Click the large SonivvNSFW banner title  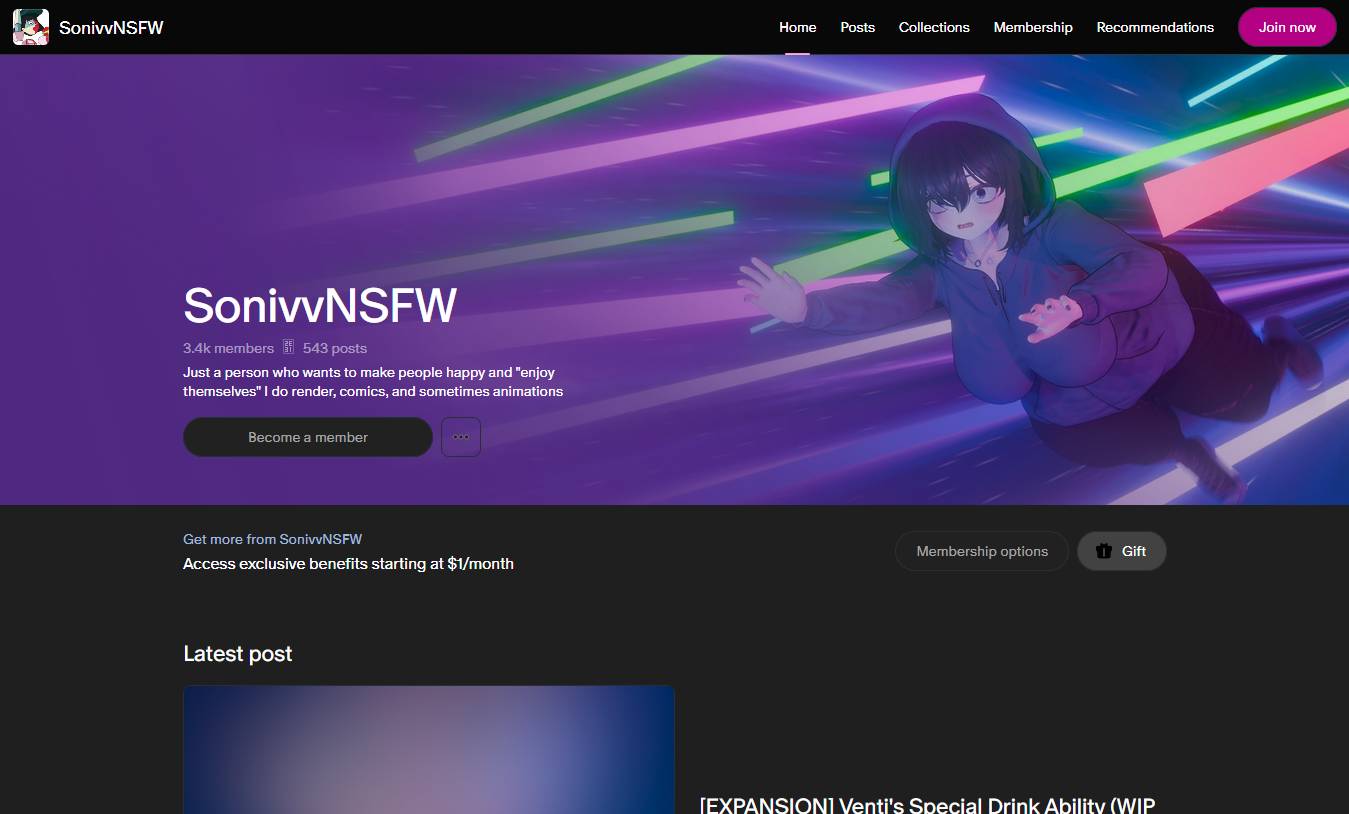click(x=320, y=305)
